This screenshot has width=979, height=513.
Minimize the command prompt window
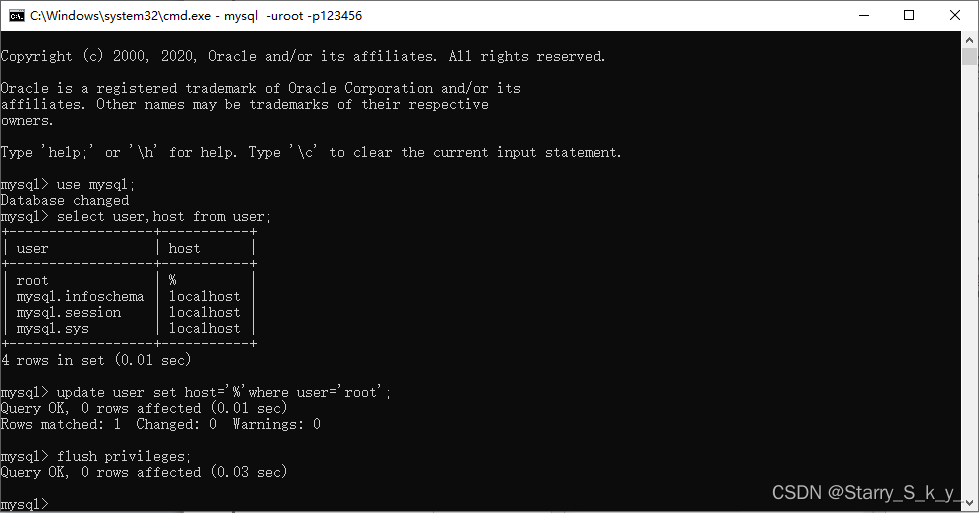pyautogui.click(x=864, y=16)
